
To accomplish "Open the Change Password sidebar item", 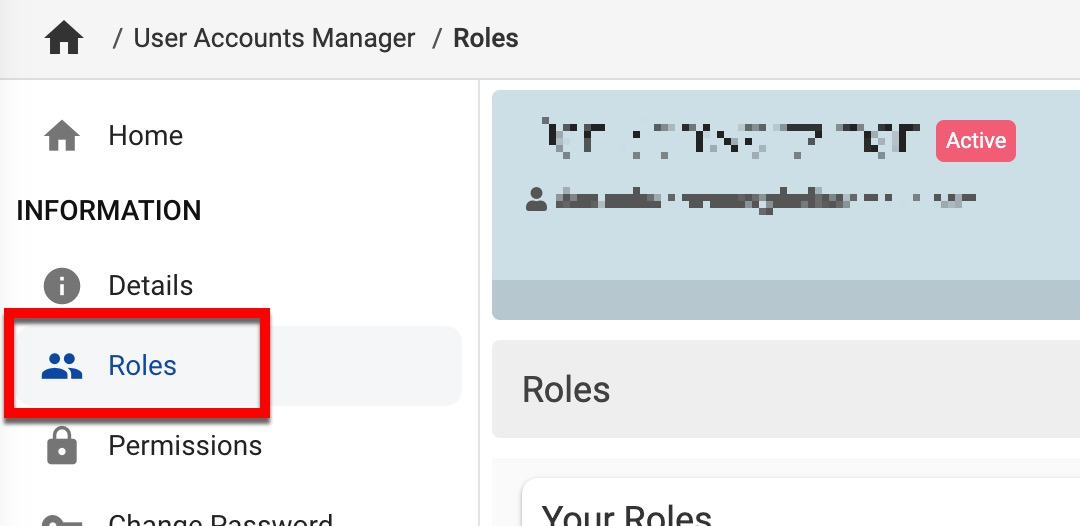I will tap(220, 521).
